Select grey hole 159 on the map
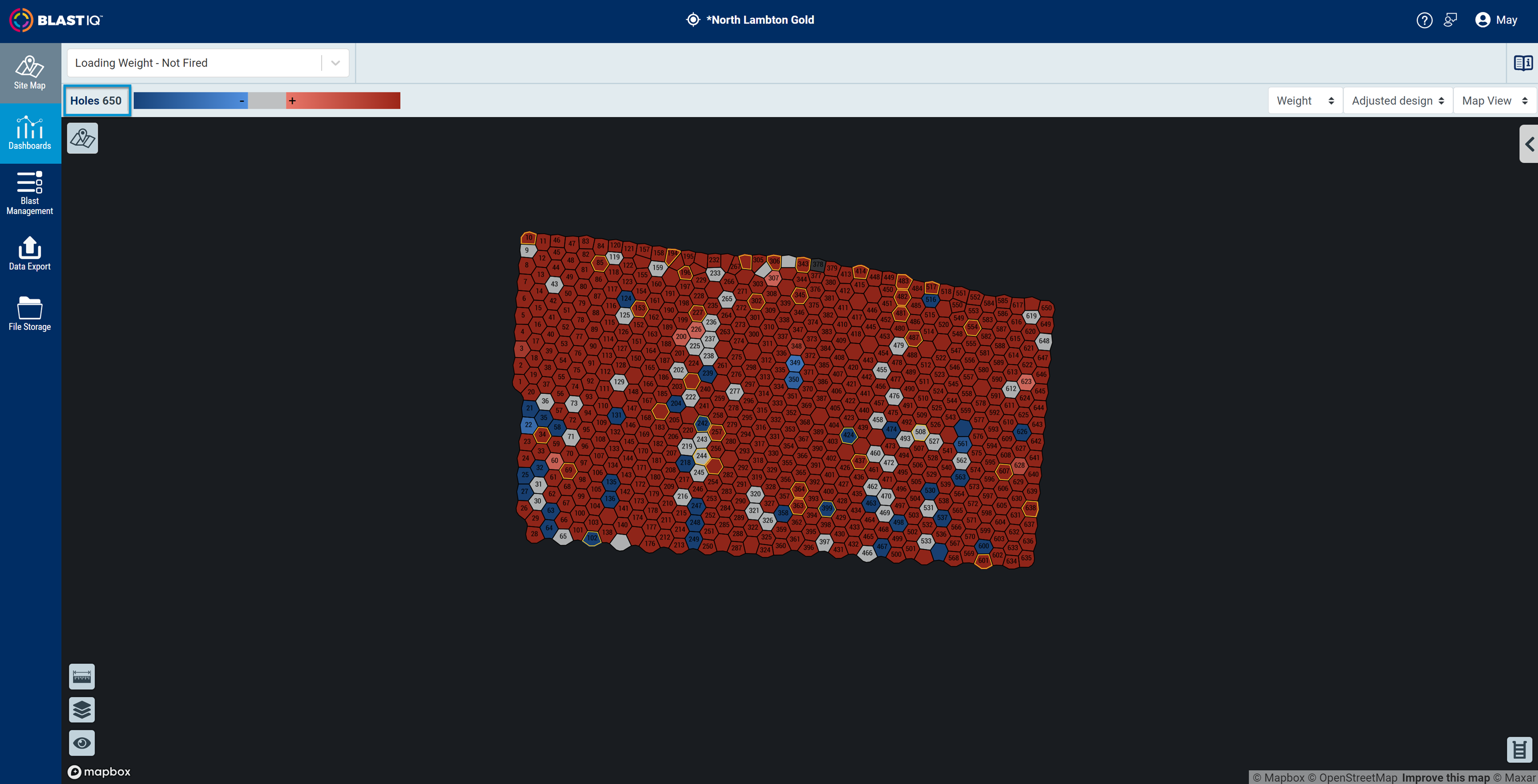Image resolution: width=1538 pixels, height=784 pixels. coord(657,268)
